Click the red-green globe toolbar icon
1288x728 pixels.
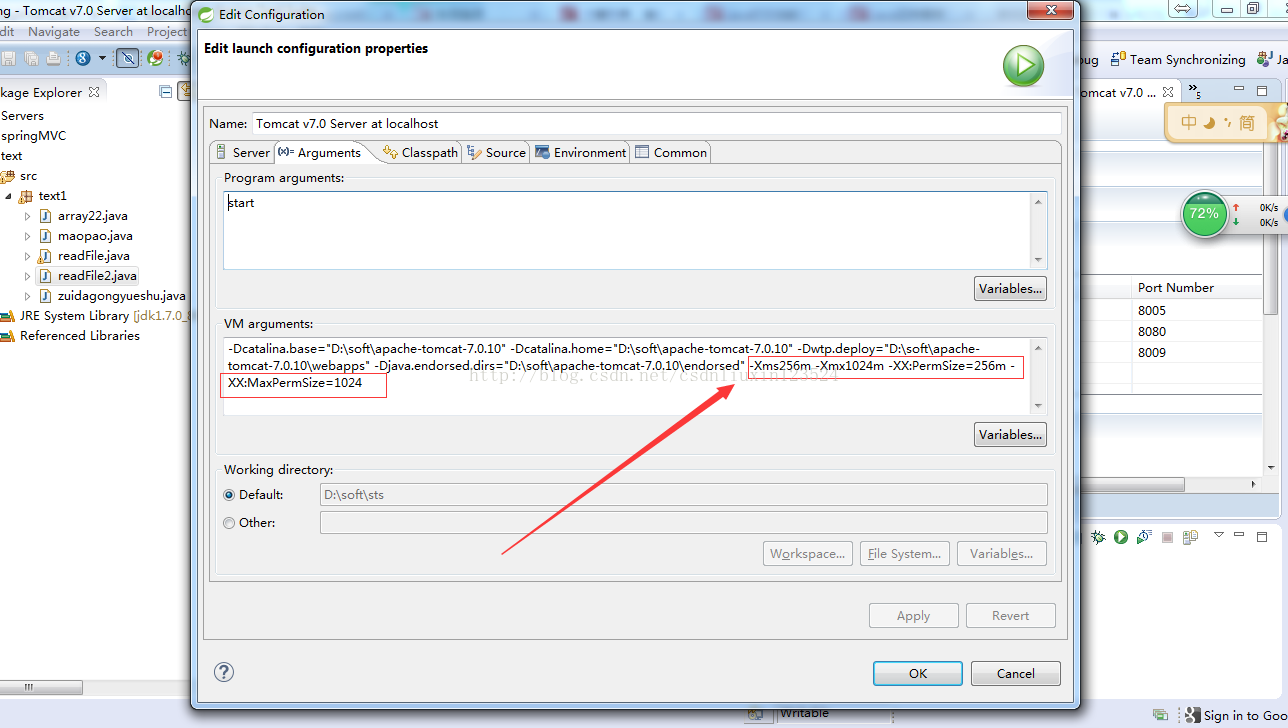(155, 59)
